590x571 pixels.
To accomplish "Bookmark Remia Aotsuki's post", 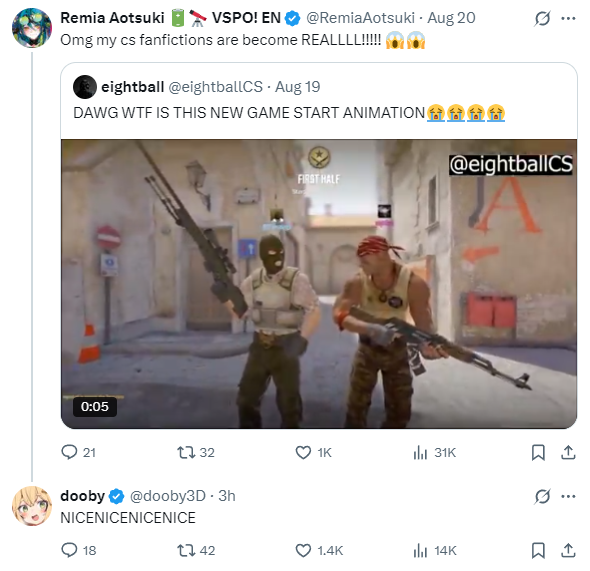I will point(538,452).
